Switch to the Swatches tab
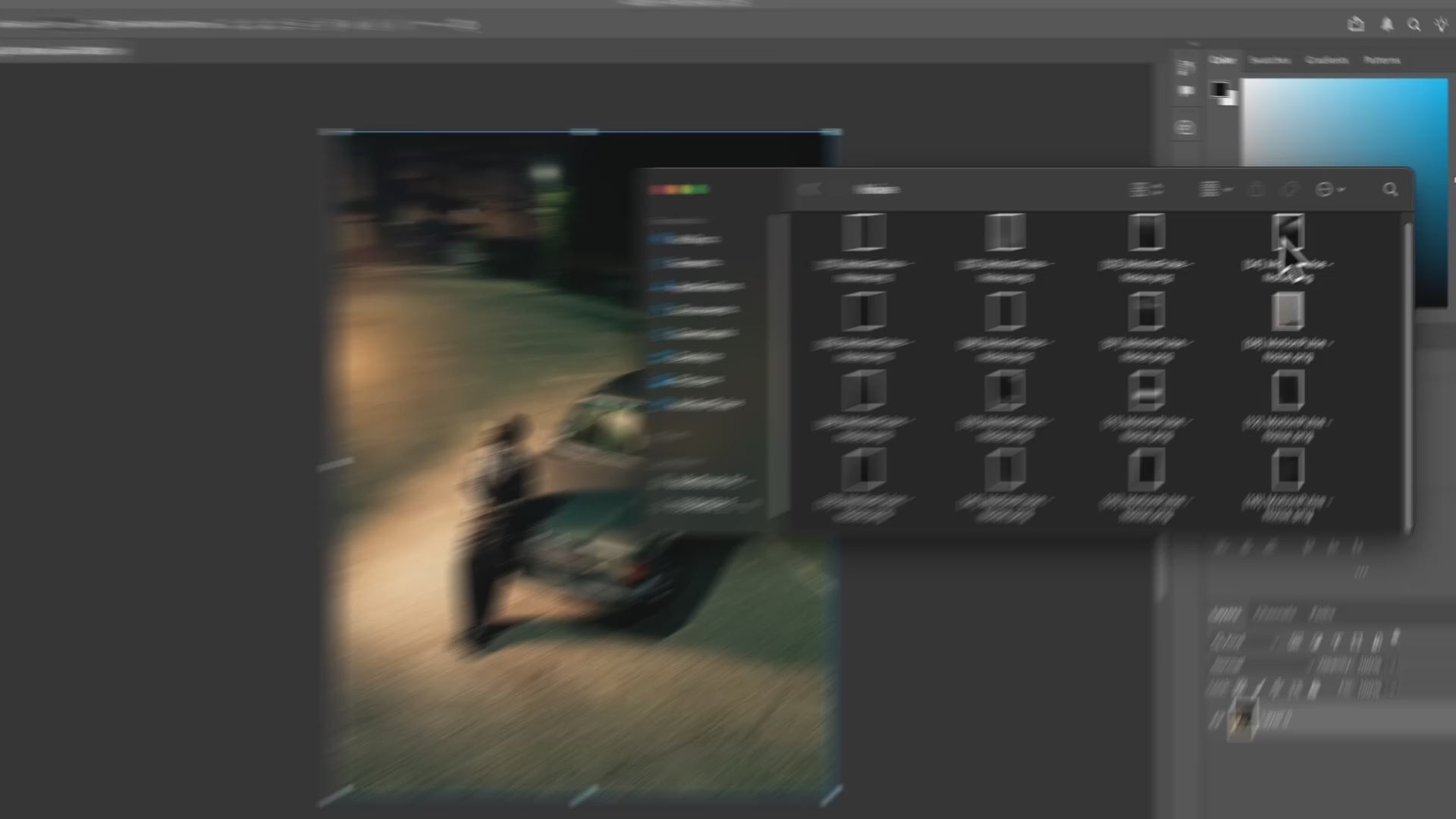The height and width of the screenshot is (819, 1456). (1269, 60)
